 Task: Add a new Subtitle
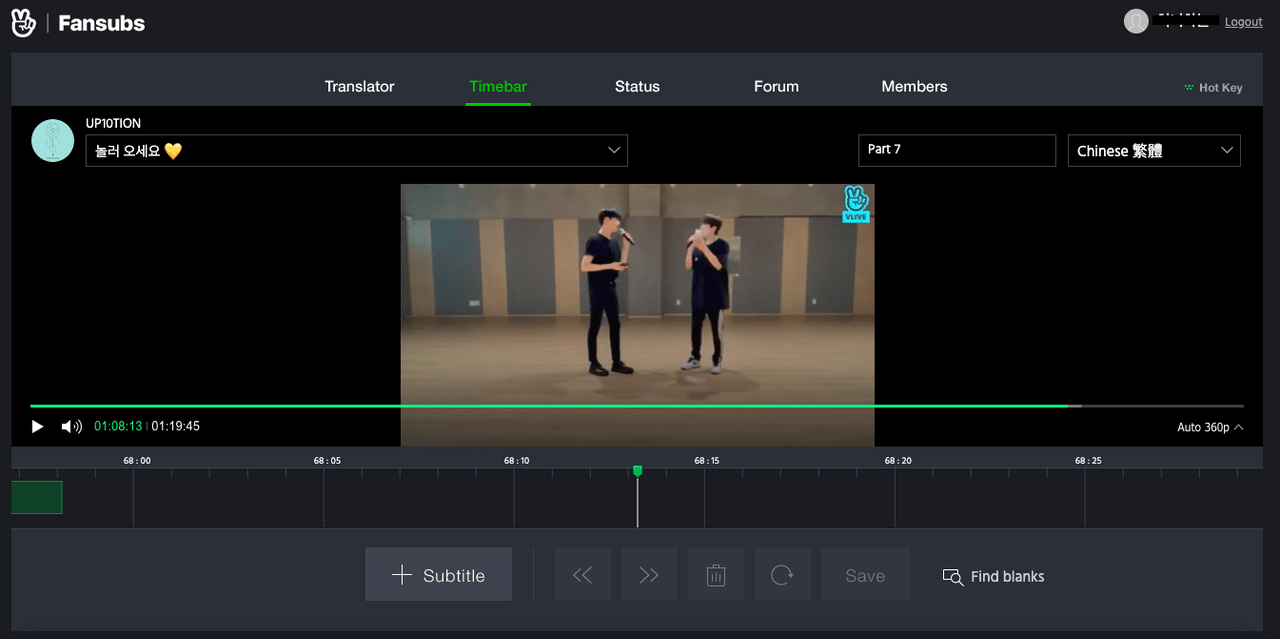click(438, 575)
